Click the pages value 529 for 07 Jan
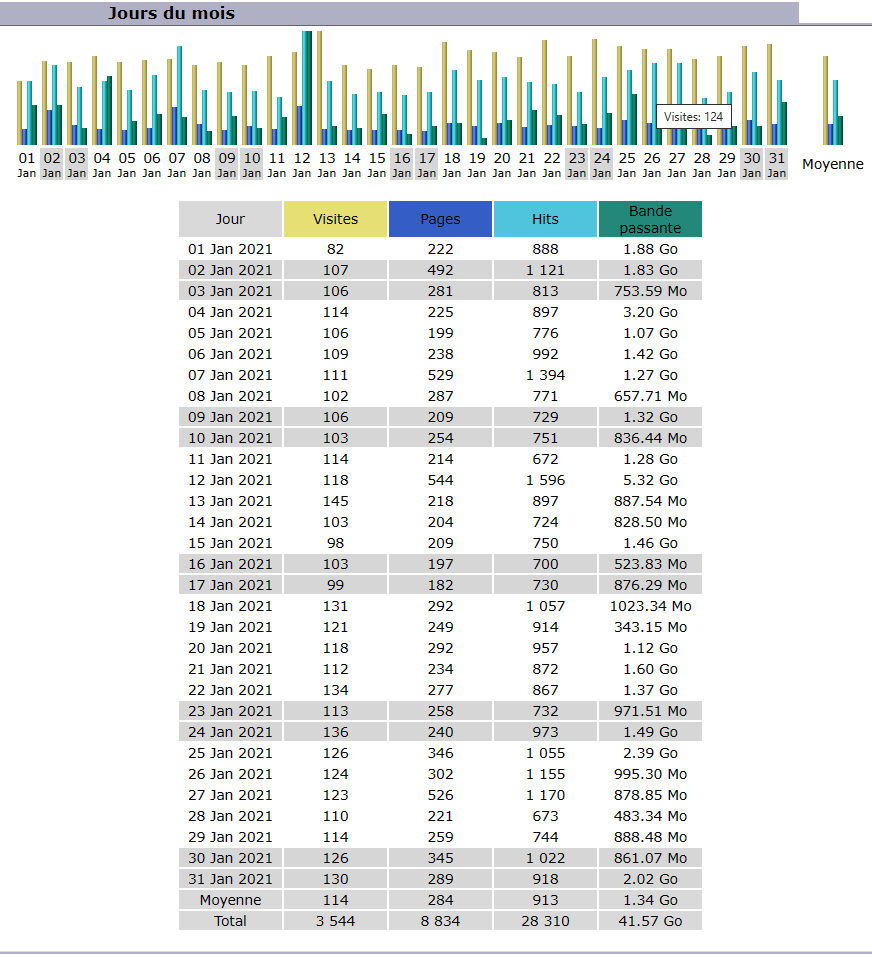This screenshot has height=957, width=872. (x=440, y=375)
